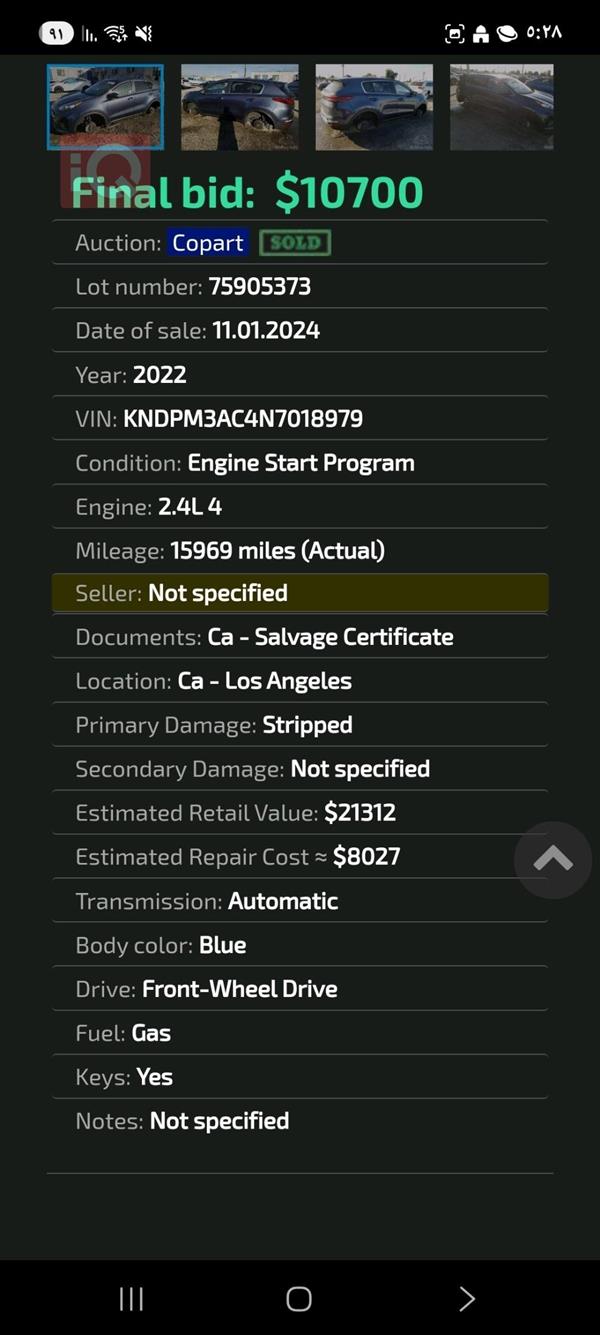This screenshot has width=600, height=1335.
Task: Tap the Wi-Fi status icon
Action: pyautogui.click(x=116, y=33)
